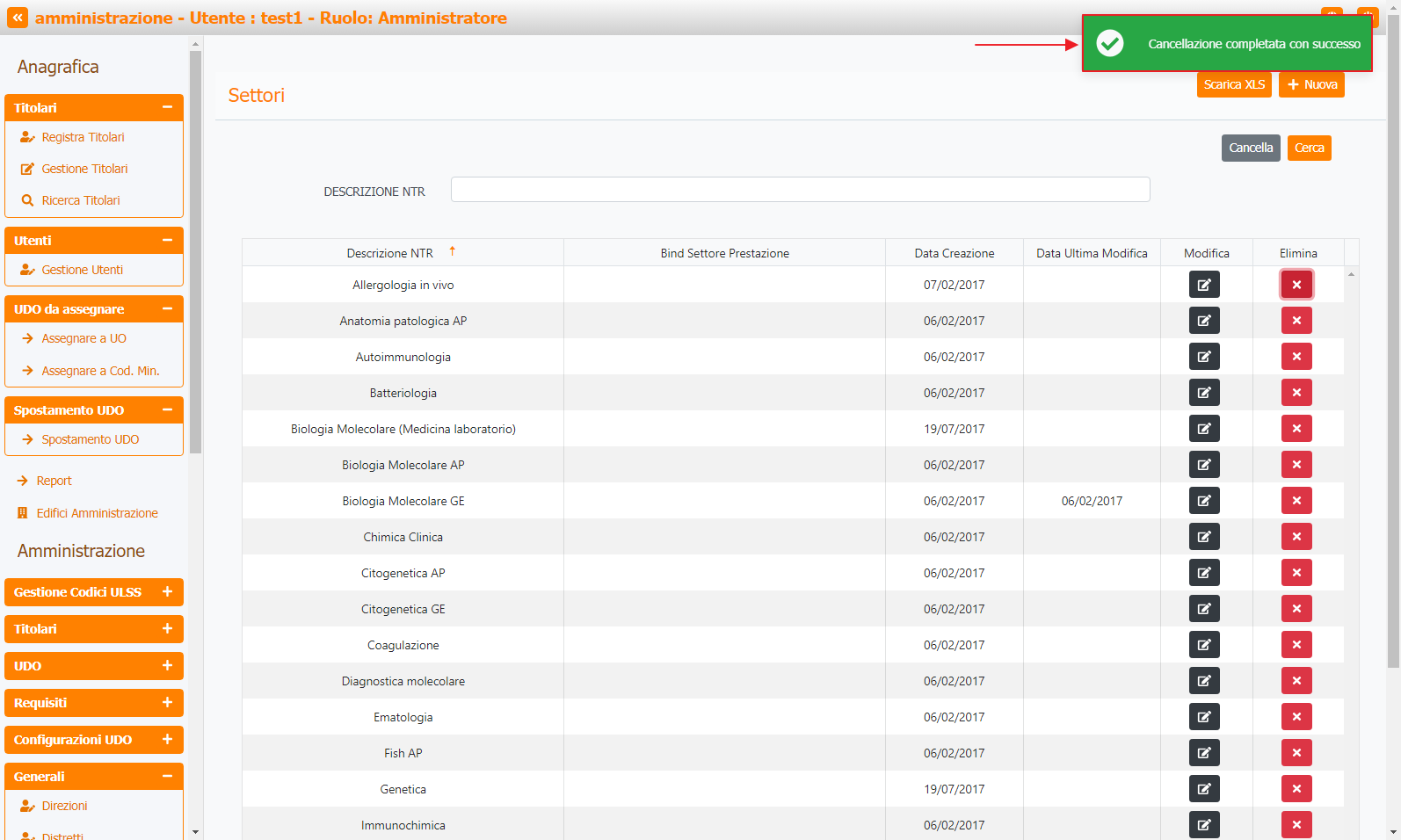
Task: Expand the Requisiti accordion panel
Action: [167, 703]
